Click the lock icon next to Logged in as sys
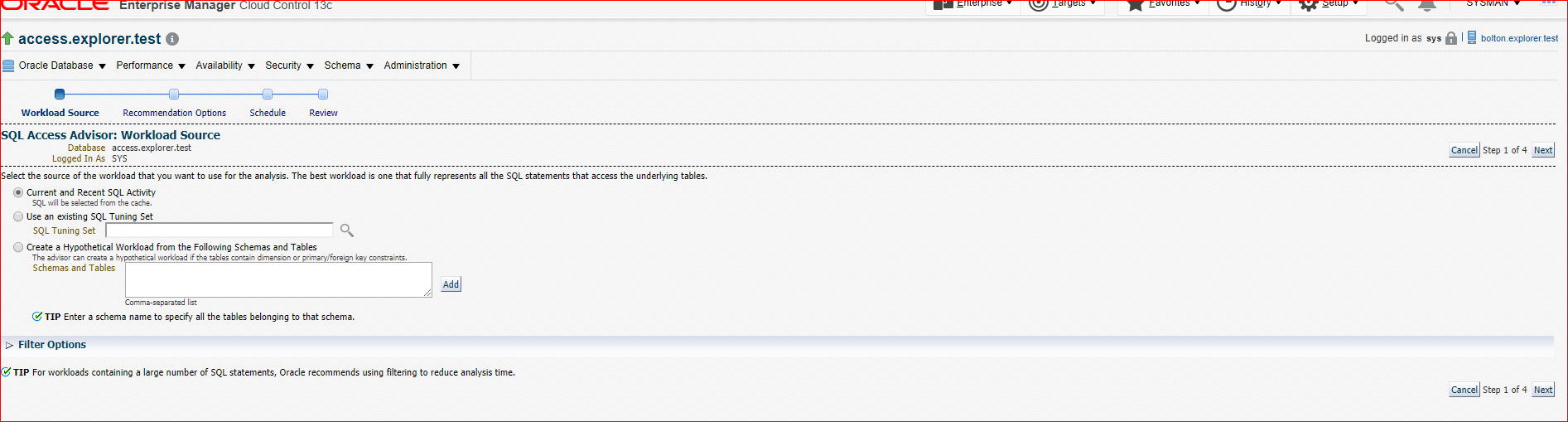Viewport: 1568px width, 422px height. click(1451, 38)
